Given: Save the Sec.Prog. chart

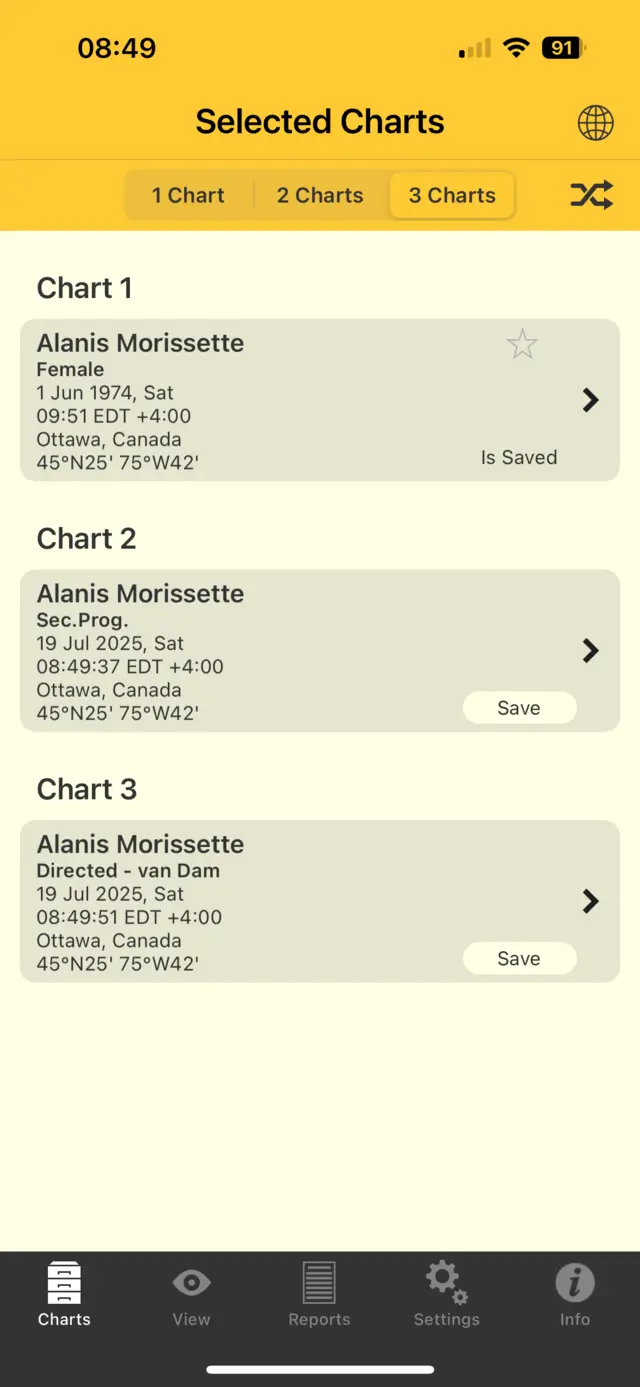Looking at the screenshot, I should (519, 708).
